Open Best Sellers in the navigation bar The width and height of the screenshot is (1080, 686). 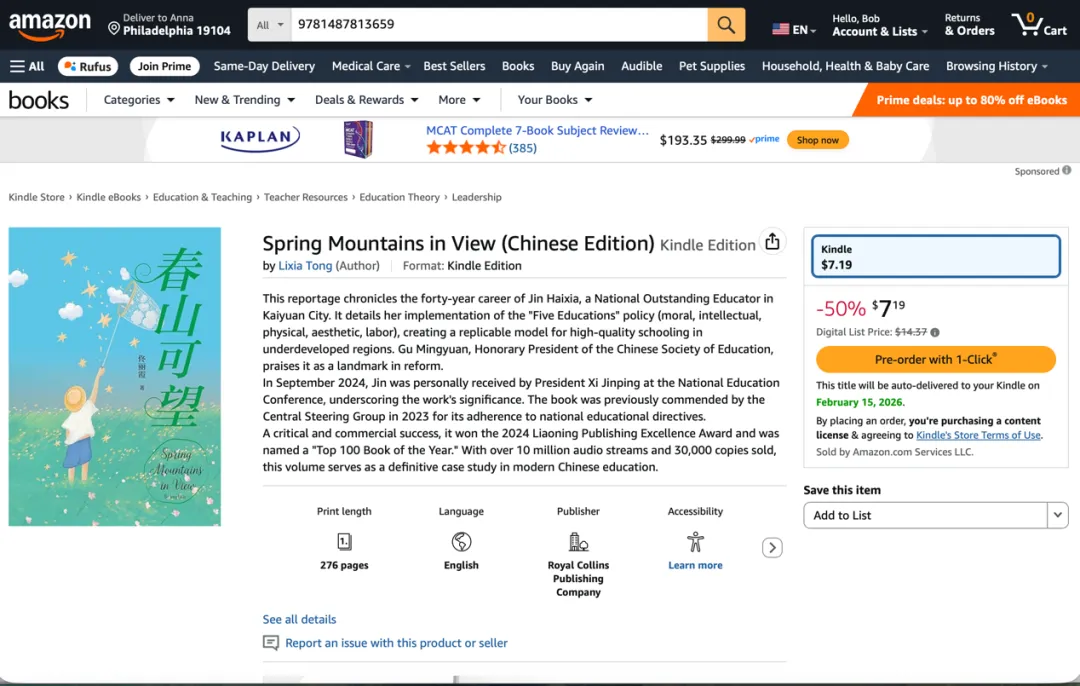(x=454, y=66)
